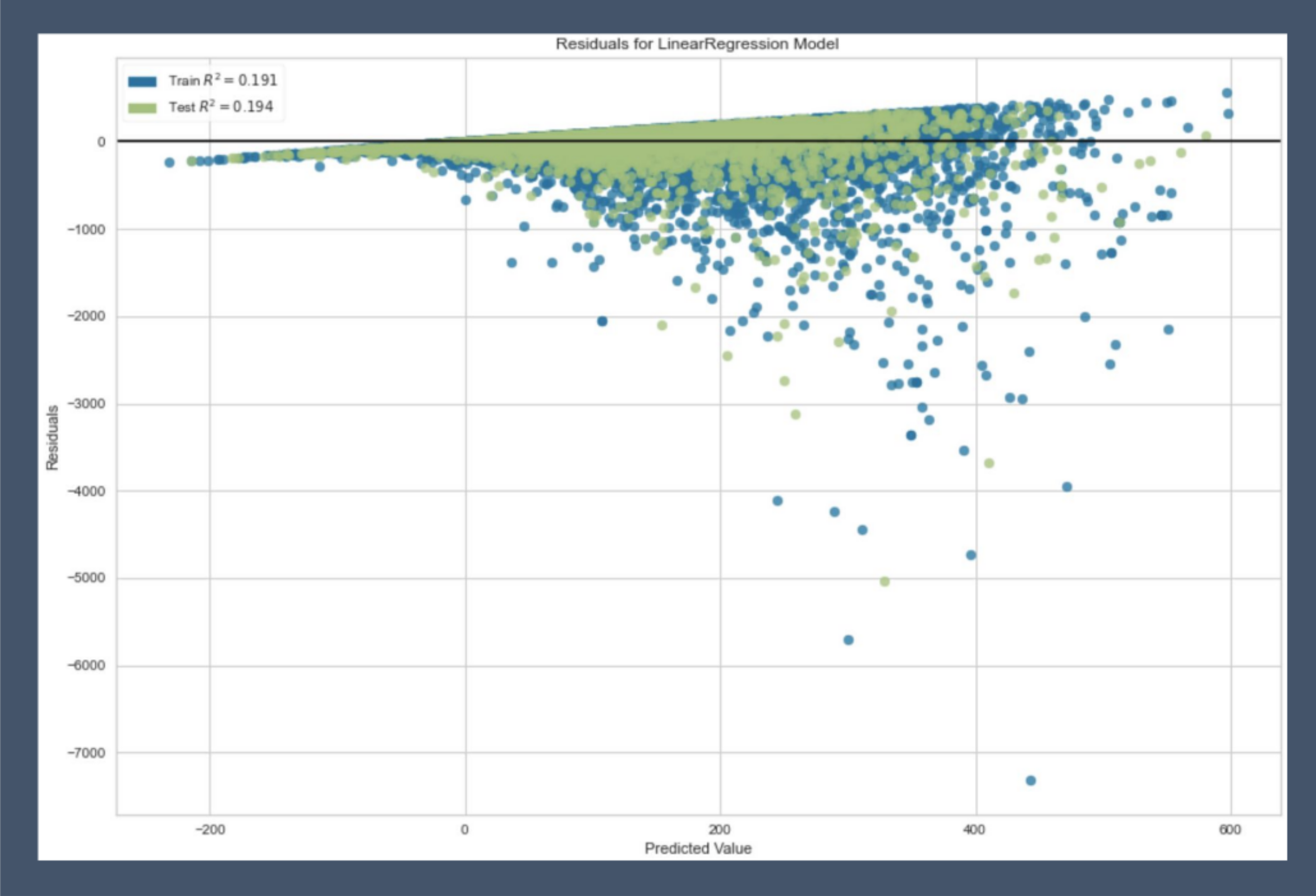This screenshot has width=1316, height=896.
Task: Select the Test R² = 0.194 legend text
Action: tap(221, 106)
